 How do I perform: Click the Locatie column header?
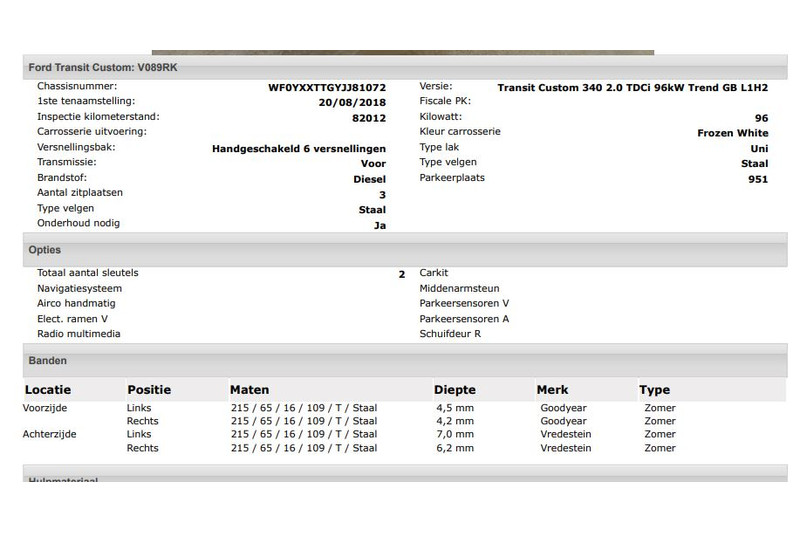click(48, 390)
